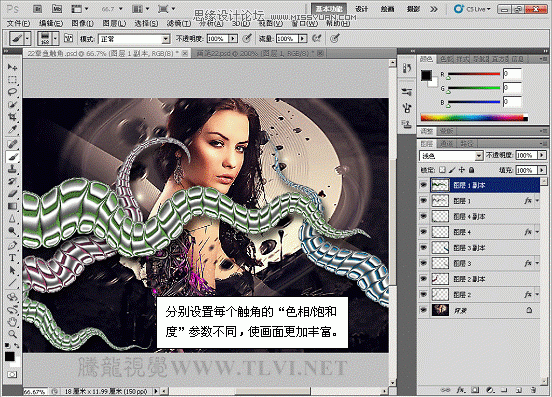The image size is (552, 397).
Task: Select the Hand tool
Action: click(12, 322)
